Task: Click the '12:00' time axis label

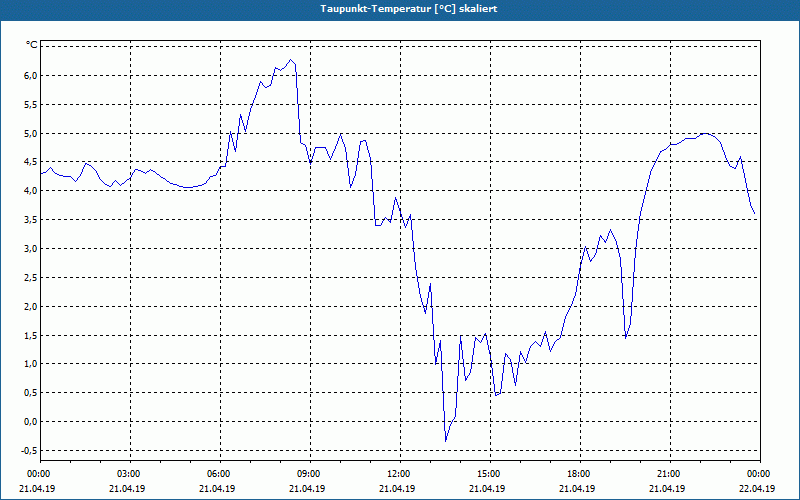Action: click(398, 473)
